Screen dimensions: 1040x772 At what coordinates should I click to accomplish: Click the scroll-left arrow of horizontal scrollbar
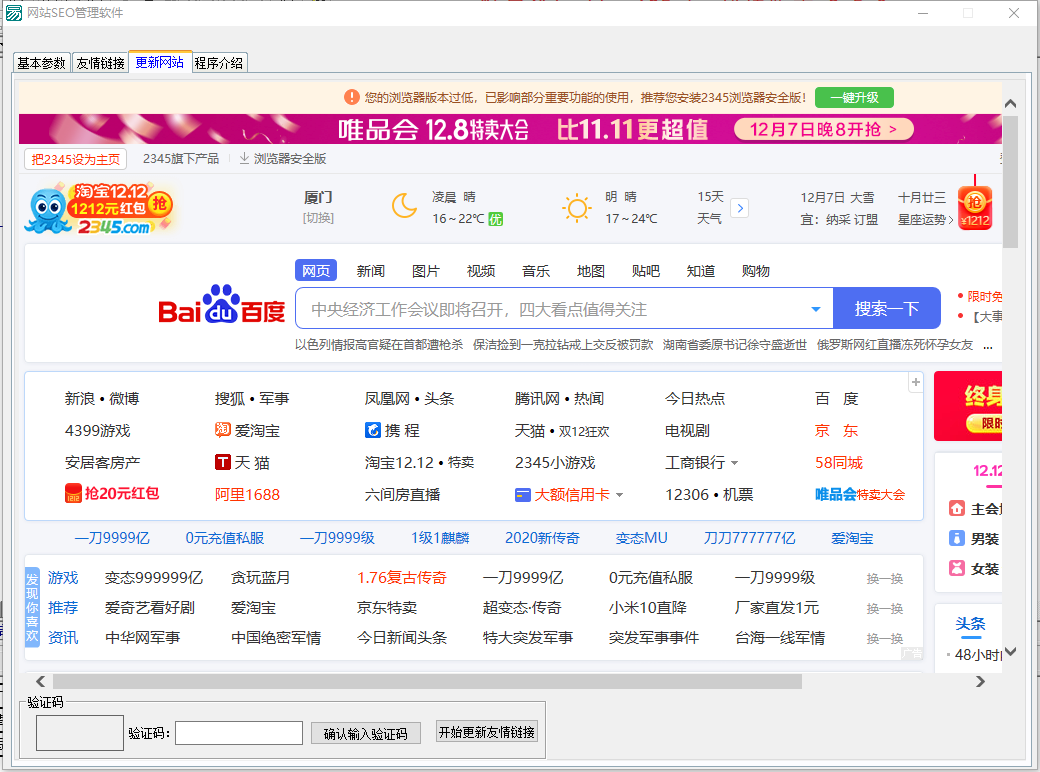(x=40, y=682)
